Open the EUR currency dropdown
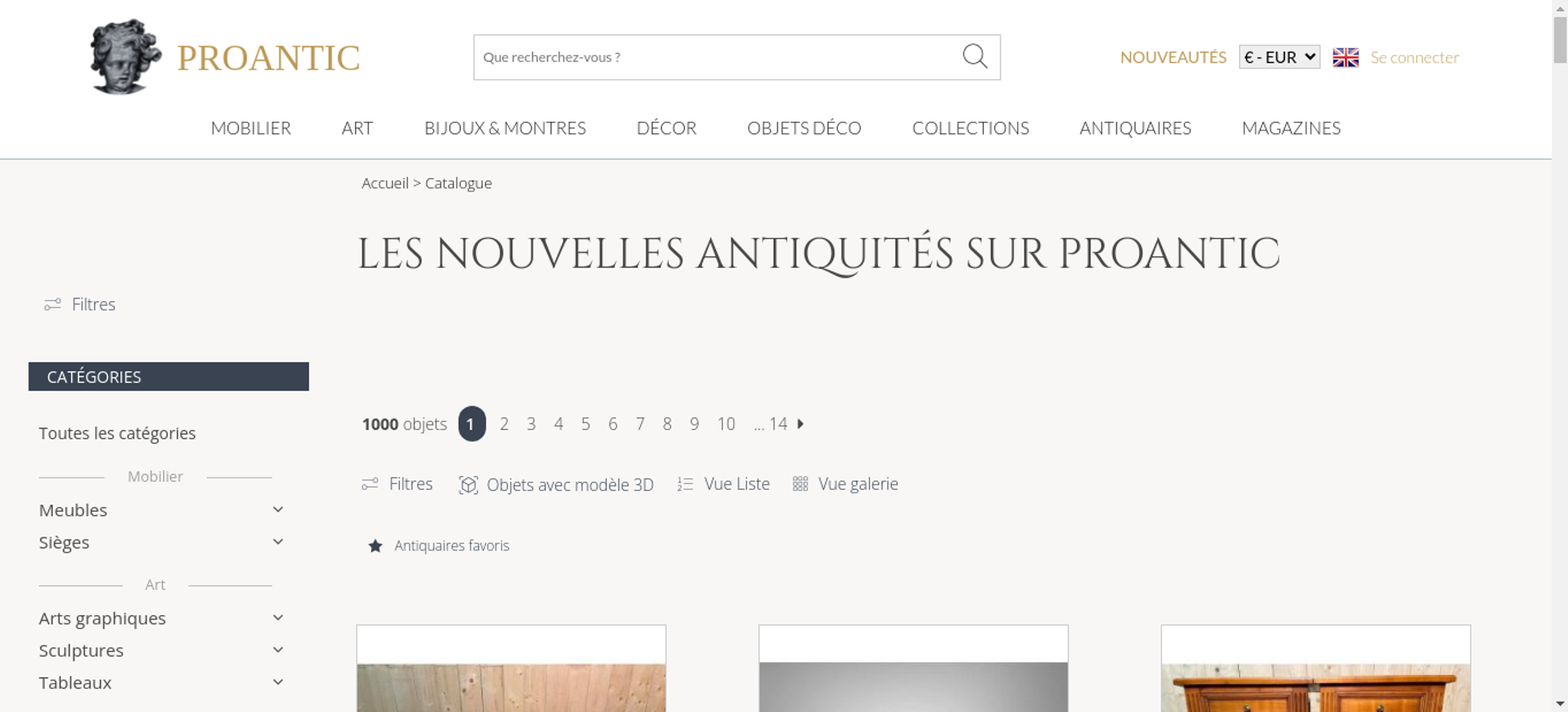Screen dimensions: 1568x712 point(1279,57)
